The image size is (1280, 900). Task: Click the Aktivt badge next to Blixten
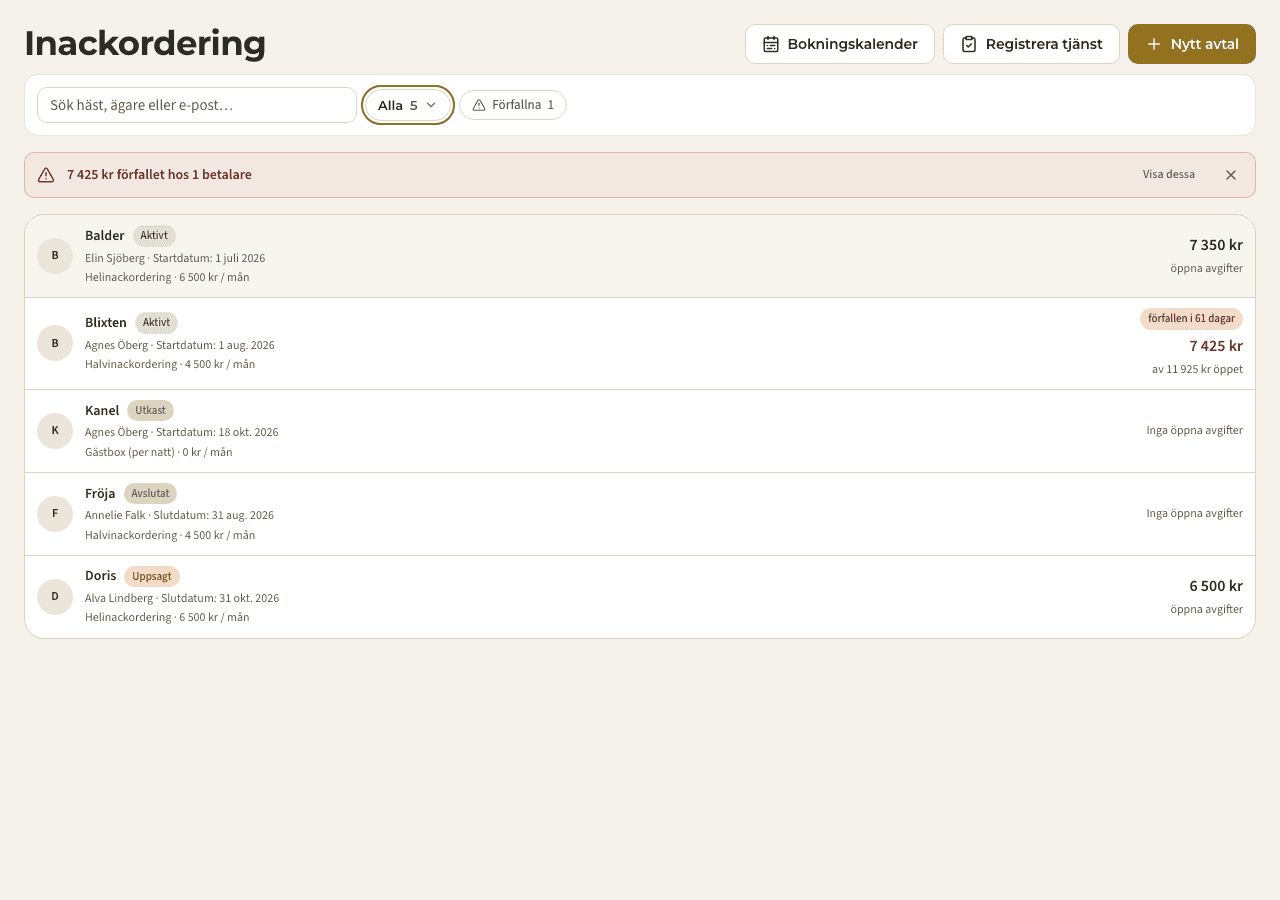(x=156, y=323)
